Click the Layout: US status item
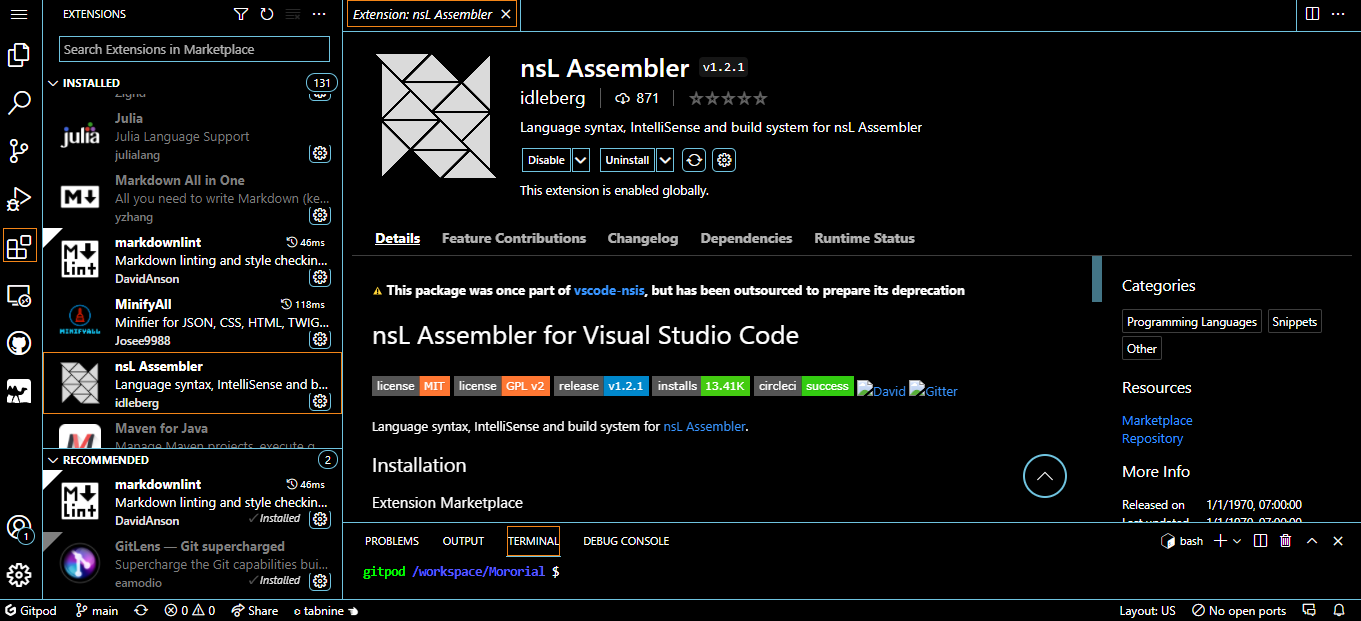 [x=1147, y=610]
